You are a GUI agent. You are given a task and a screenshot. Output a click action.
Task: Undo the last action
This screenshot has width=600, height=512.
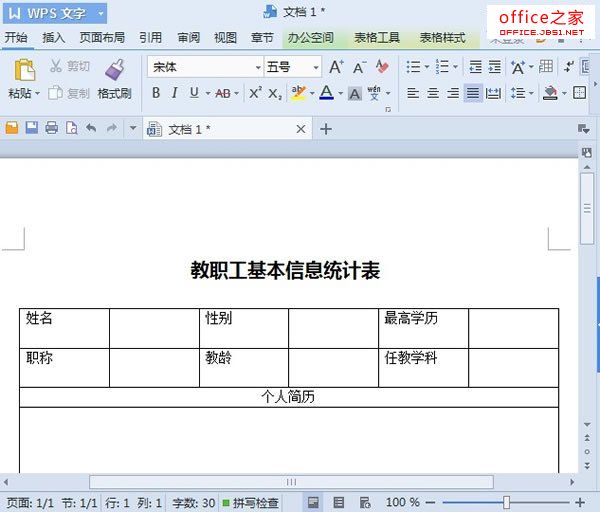tap(91, 128)
